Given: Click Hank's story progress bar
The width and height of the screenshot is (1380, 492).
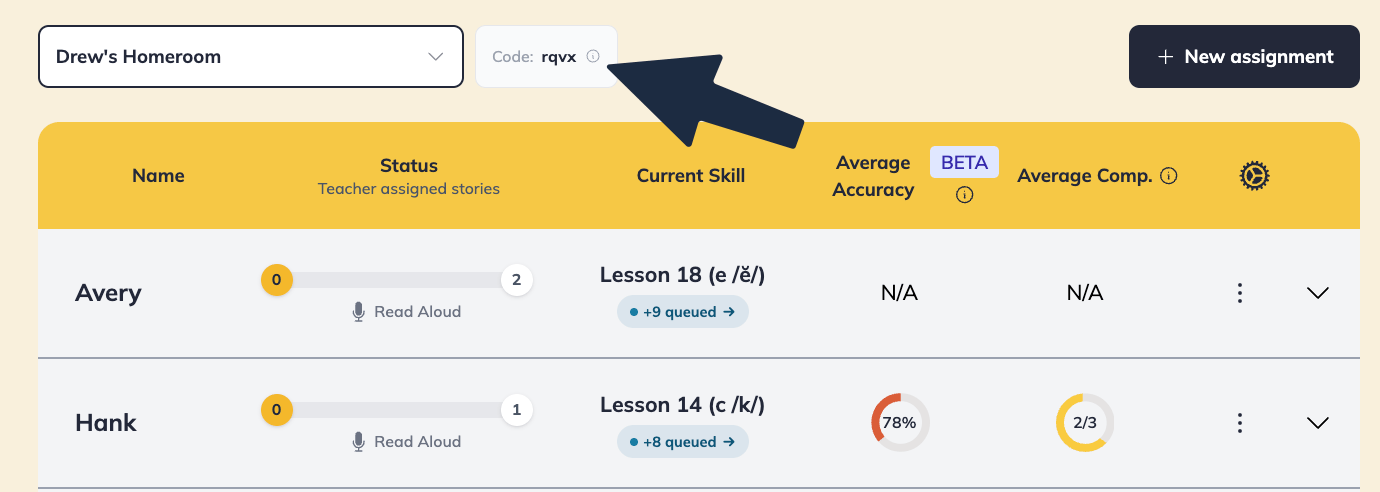Looking at the screenshot, I should click(397, 410).
